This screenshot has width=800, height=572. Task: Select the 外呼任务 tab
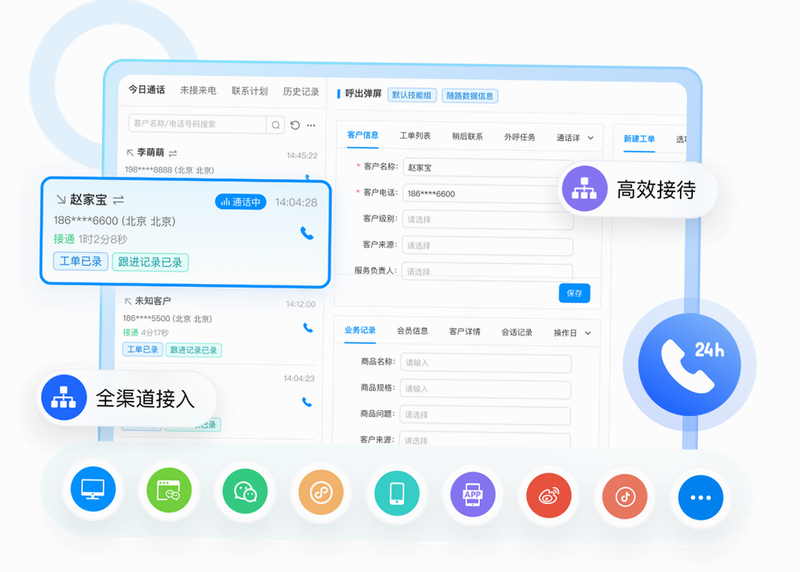(519, 137)
